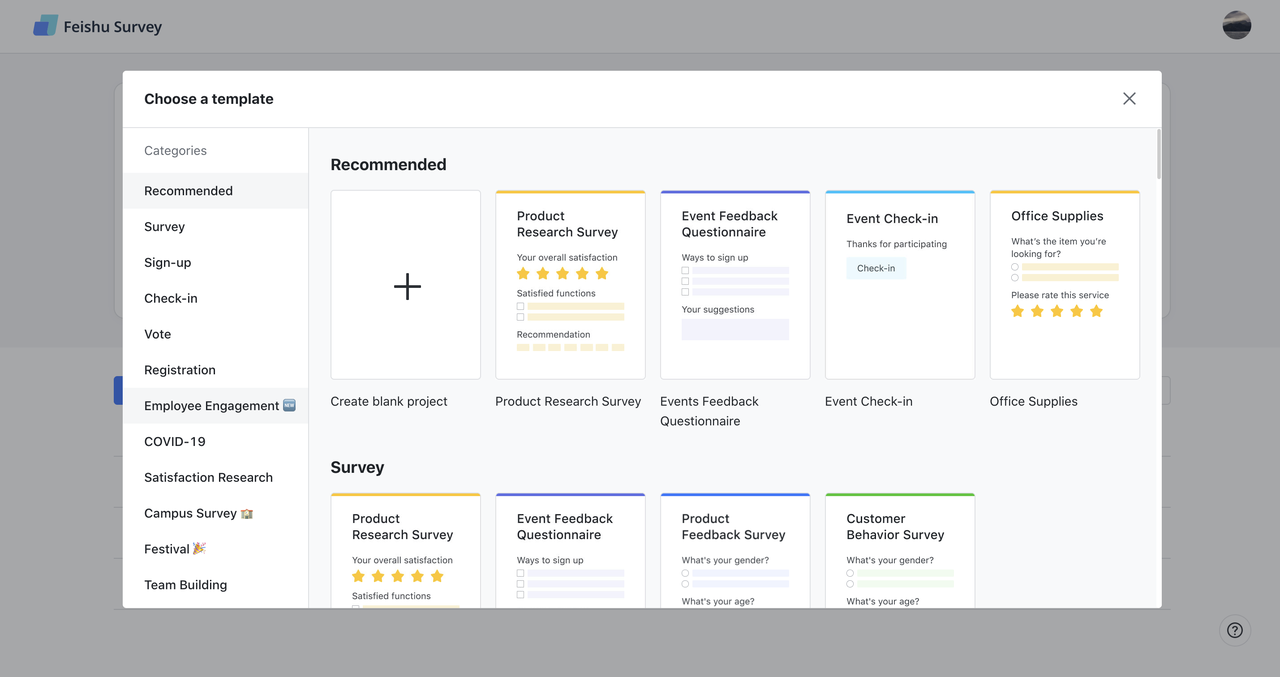
Task: Click the Check-in button in Event Check-in preview
Action: tap(876, 268)
